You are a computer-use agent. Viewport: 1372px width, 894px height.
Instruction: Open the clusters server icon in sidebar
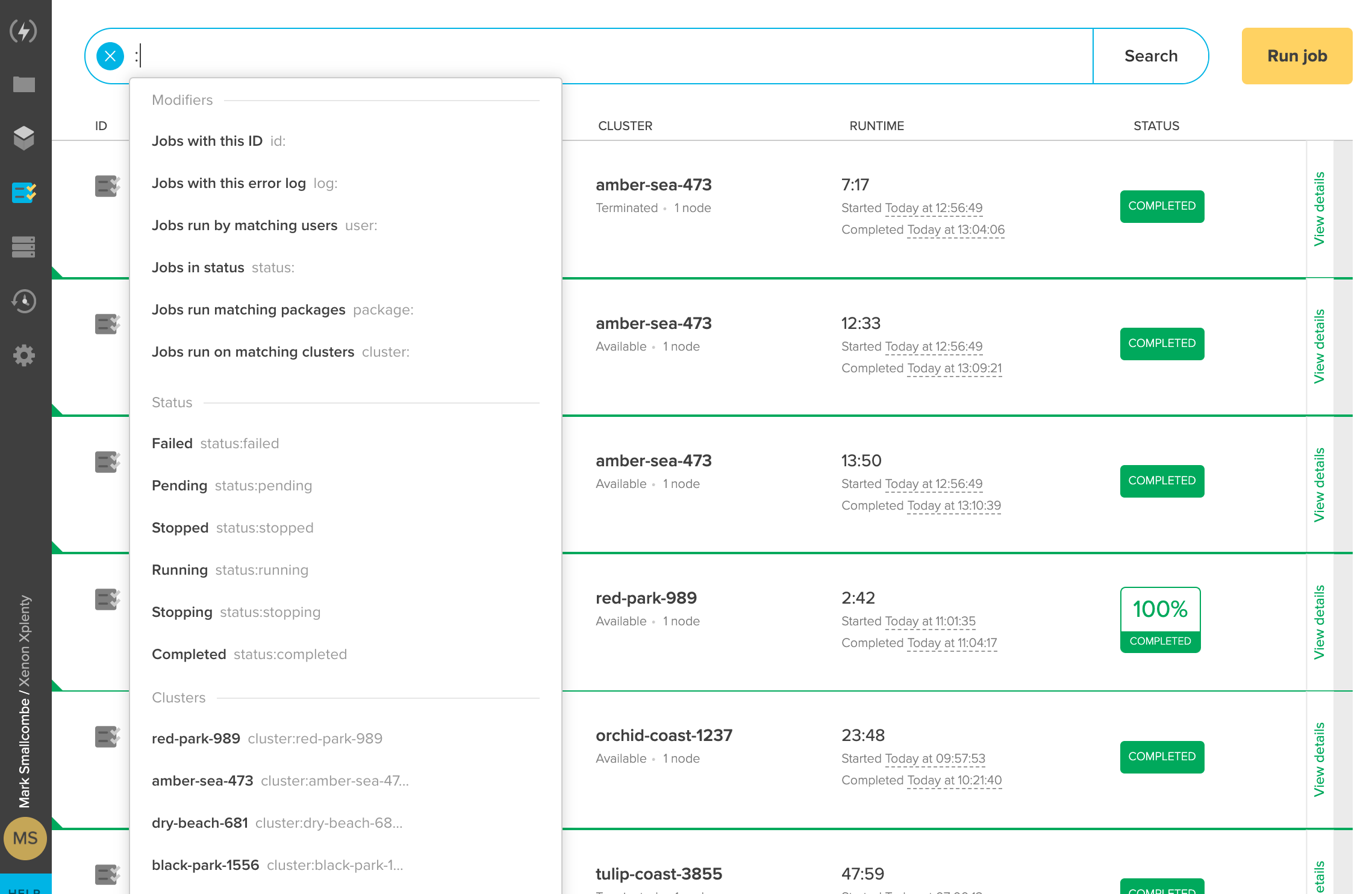(24, 247)
